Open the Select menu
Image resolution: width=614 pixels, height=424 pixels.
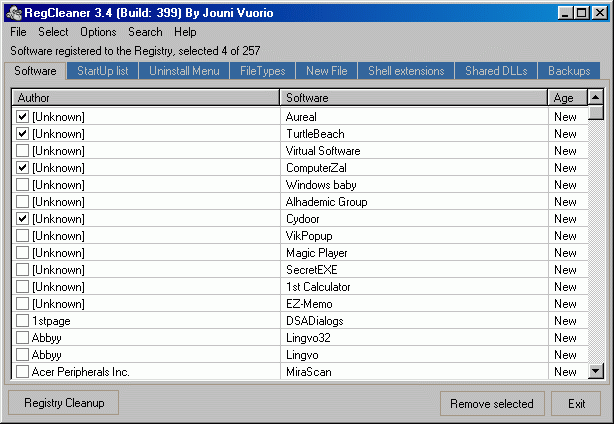tap(53, 32)
